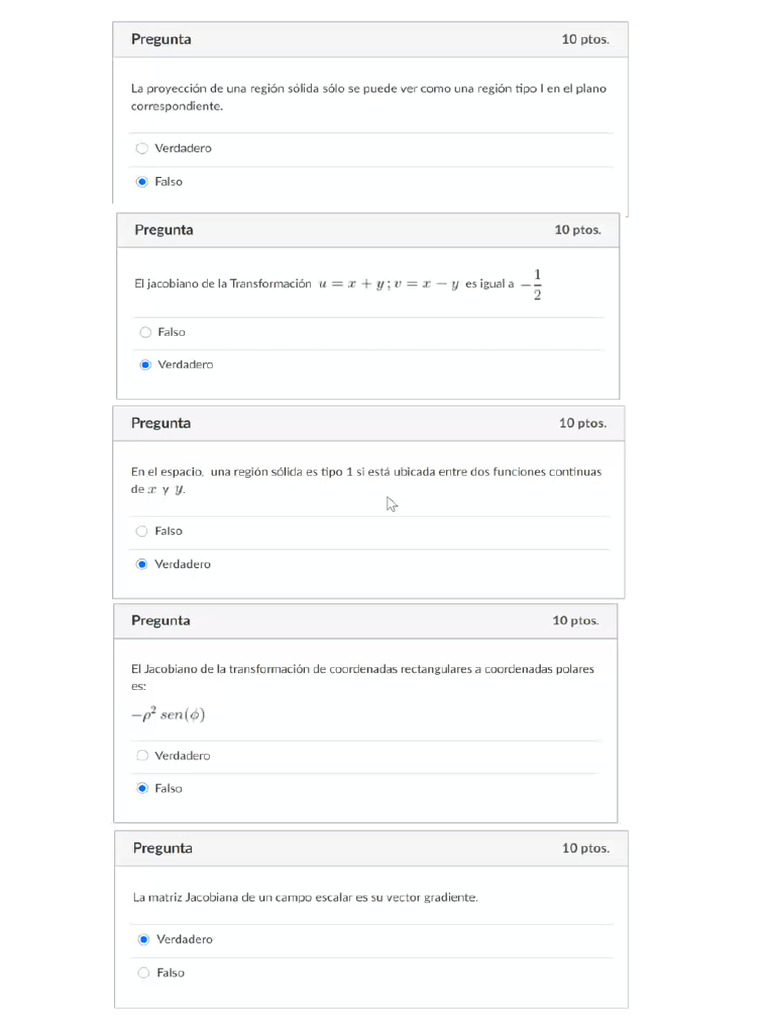Screen dimensions: 768x1024
Task: Click the Pregunta header of the polar coordinates question
Action: 161,620
